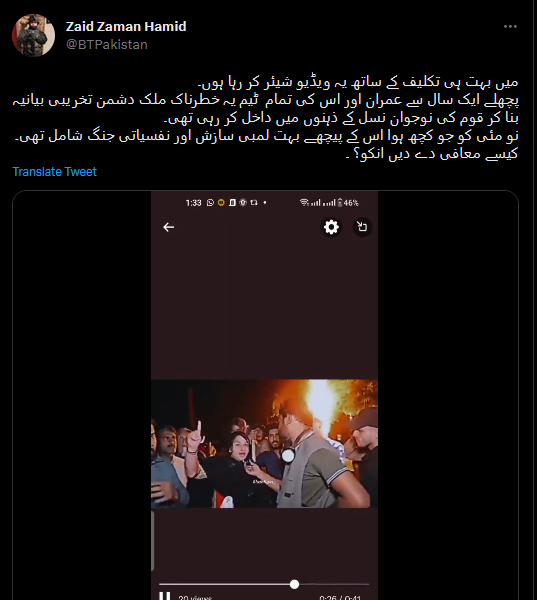Click the unplayed portion of the video timeline
The width and height of the screenshot is (537, 600).
(x=334, y=584)
